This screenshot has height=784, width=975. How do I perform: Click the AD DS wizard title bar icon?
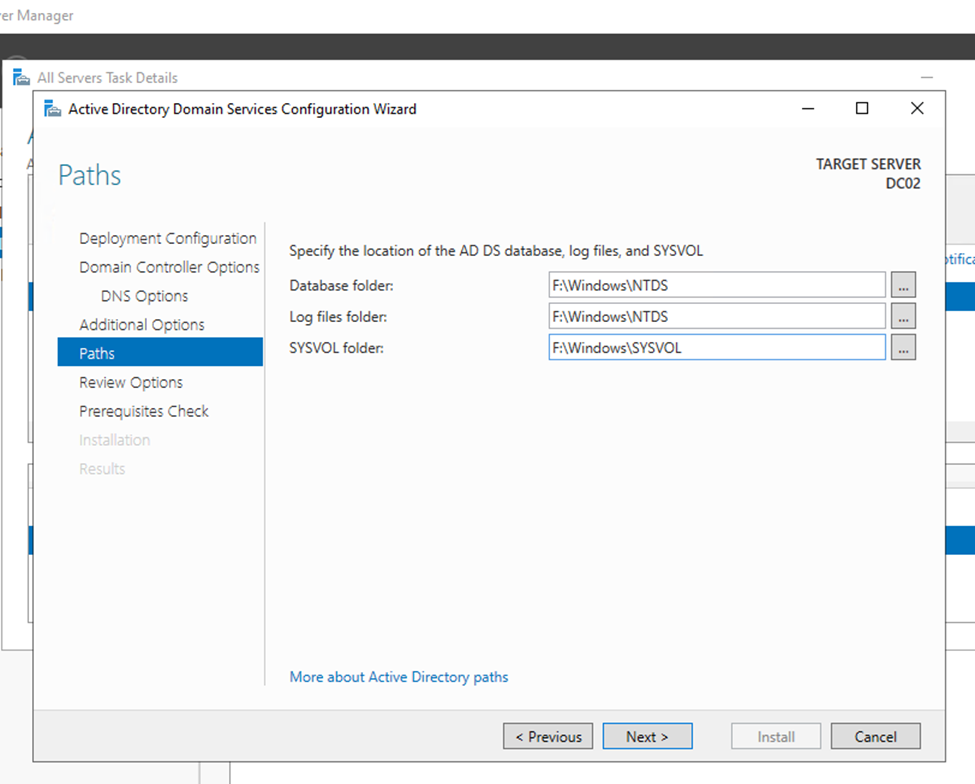51,109
